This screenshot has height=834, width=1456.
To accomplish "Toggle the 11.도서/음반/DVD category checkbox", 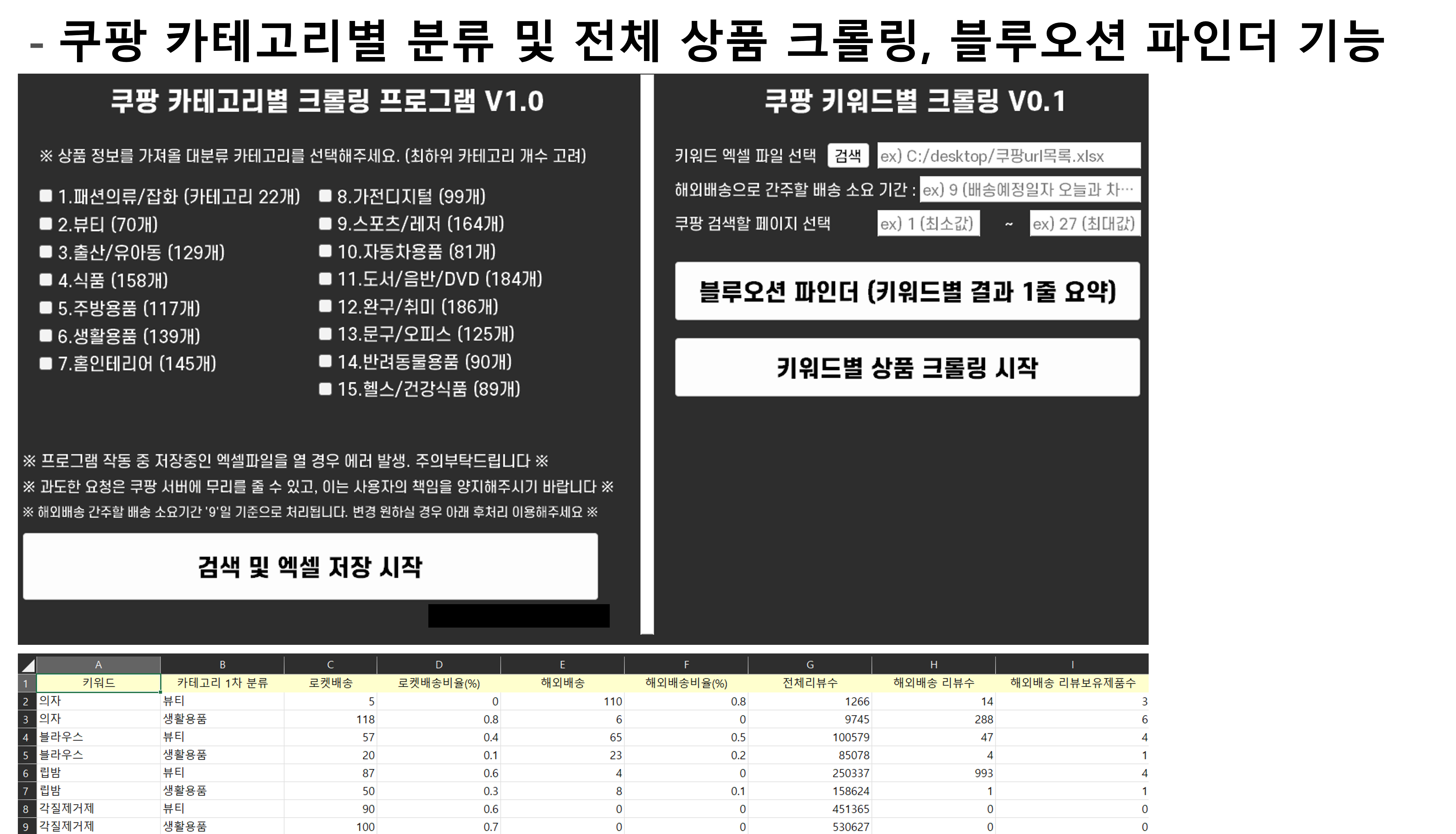I will (325, 279).
